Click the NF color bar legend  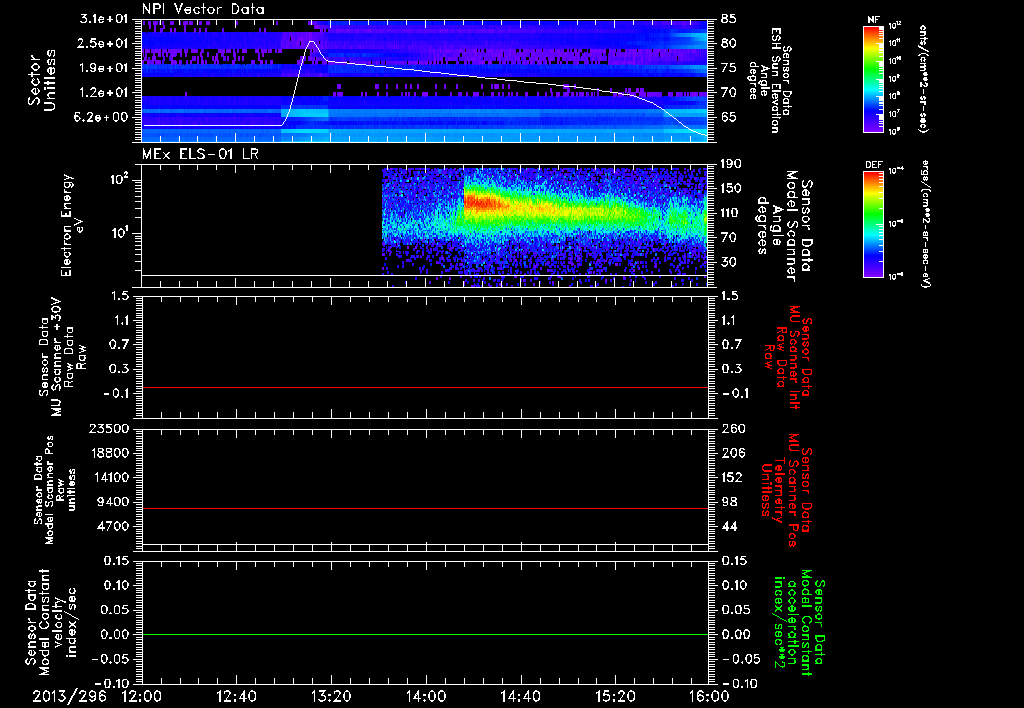coord(874,79)
